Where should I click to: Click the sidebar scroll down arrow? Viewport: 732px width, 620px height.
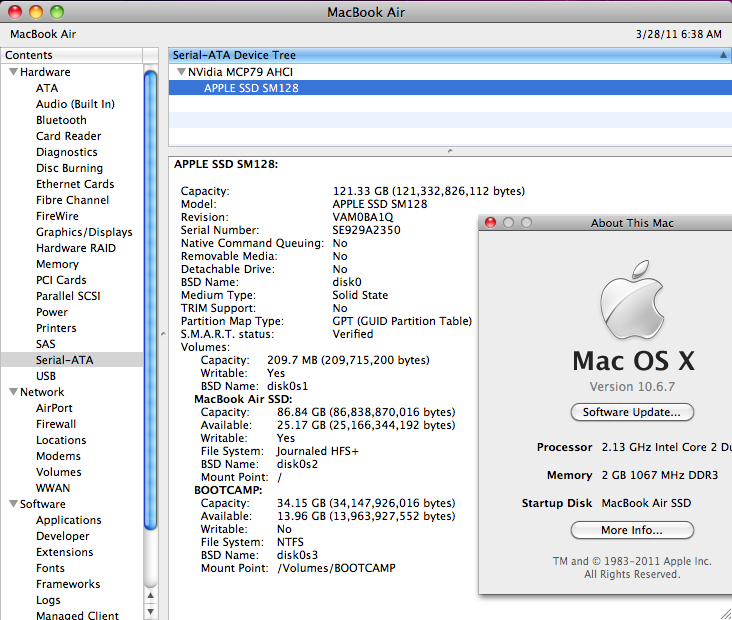[150, 611]
